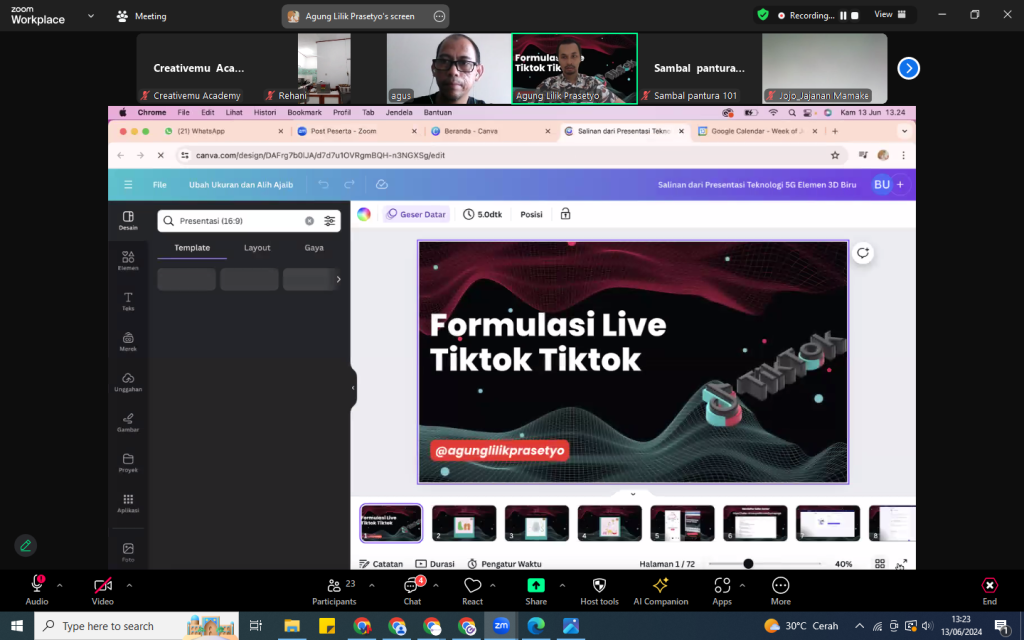The image size is (1024, 640).
Task: Open the Elemen panel in Canva sidebar
Action: [x=128, y=261]
